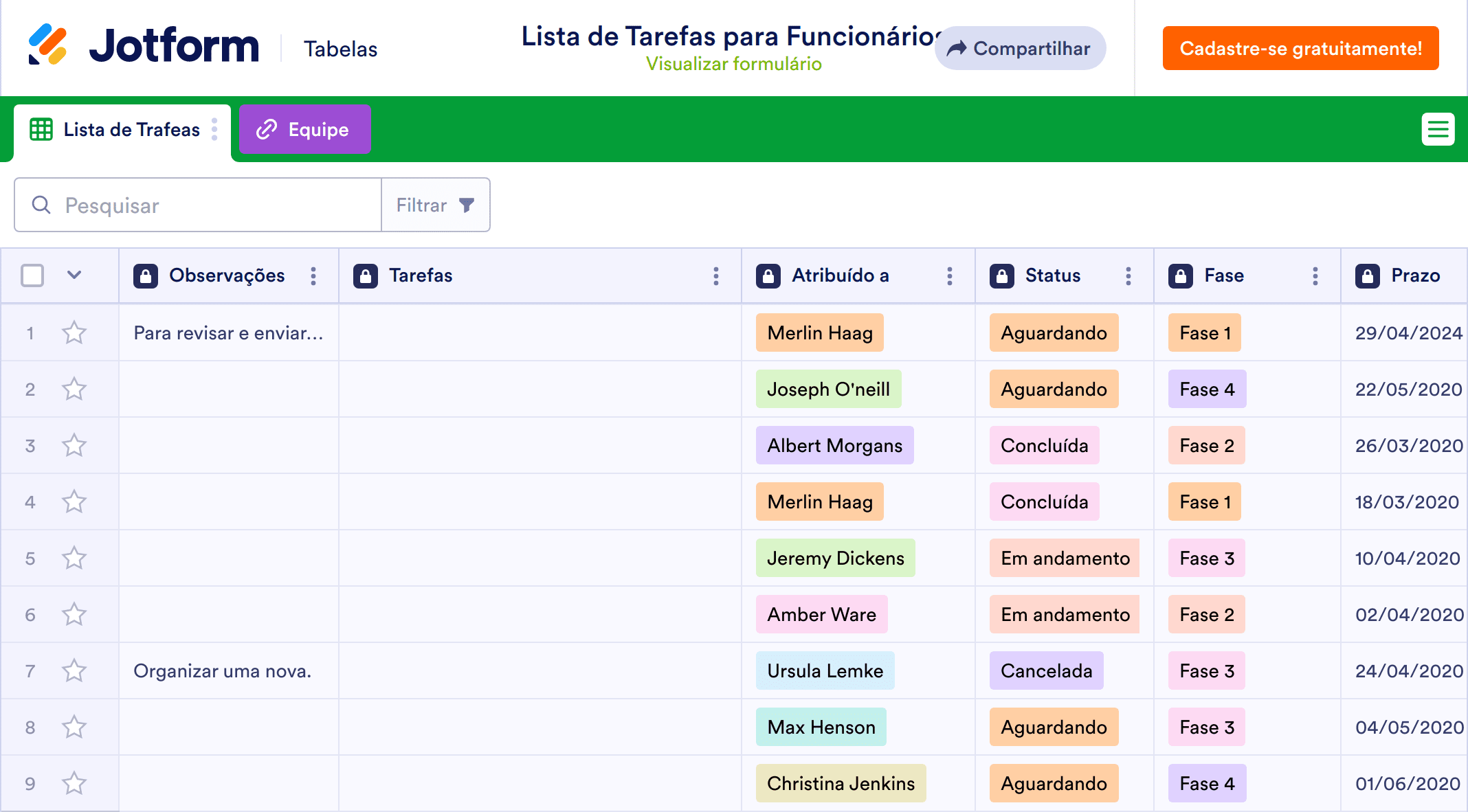Open the Tarefas column options menu
Viewport: 1468px width, 812px height.
tap(715, 275)
